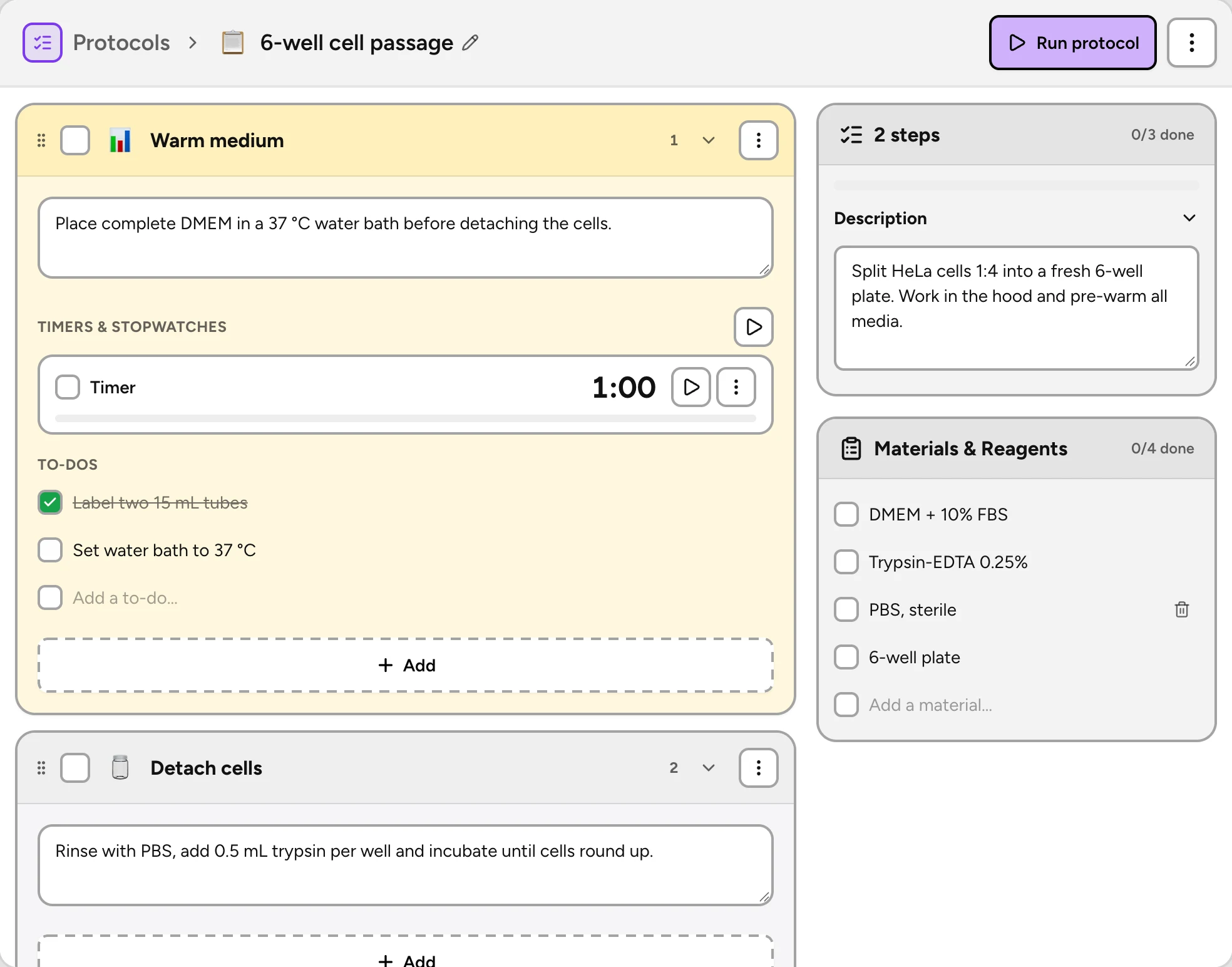Image resolution: width=1232 pixels, height=967 pixels.
Task: Mark Warm medium step as complete
Action: 75,140
